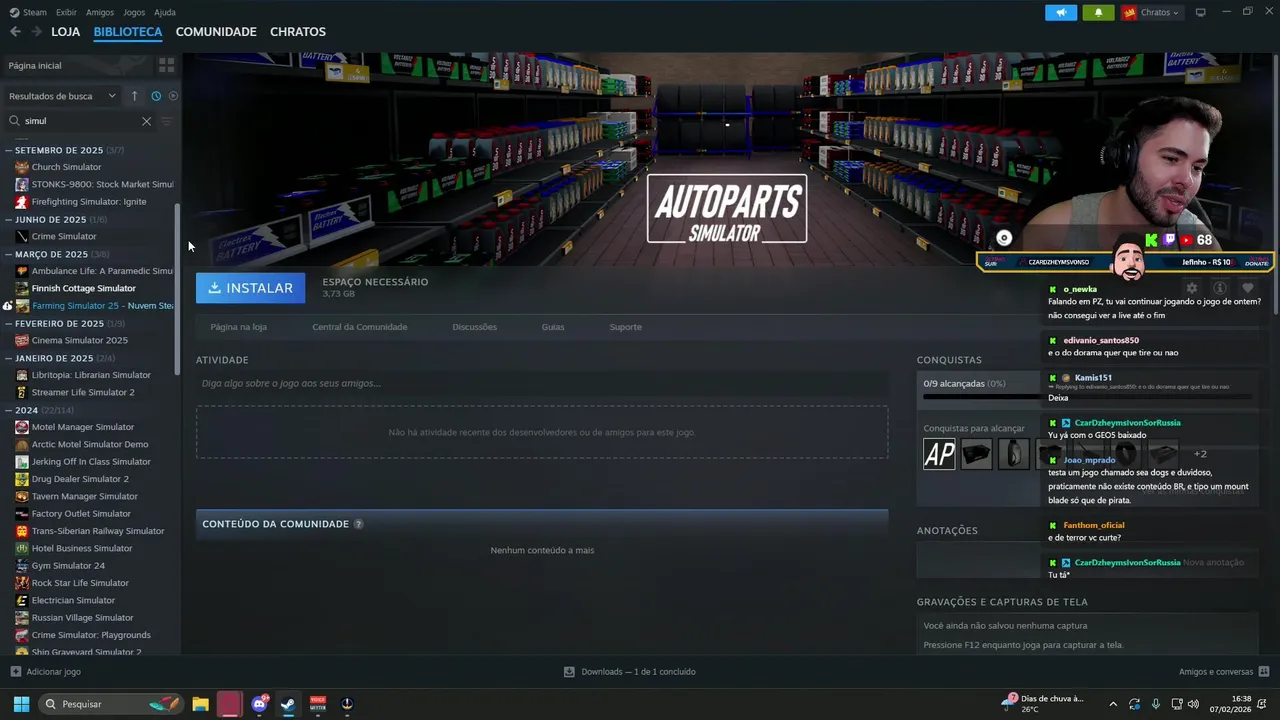Open the Amigos menu
The image size is (1280, 720).
point(100,12)
